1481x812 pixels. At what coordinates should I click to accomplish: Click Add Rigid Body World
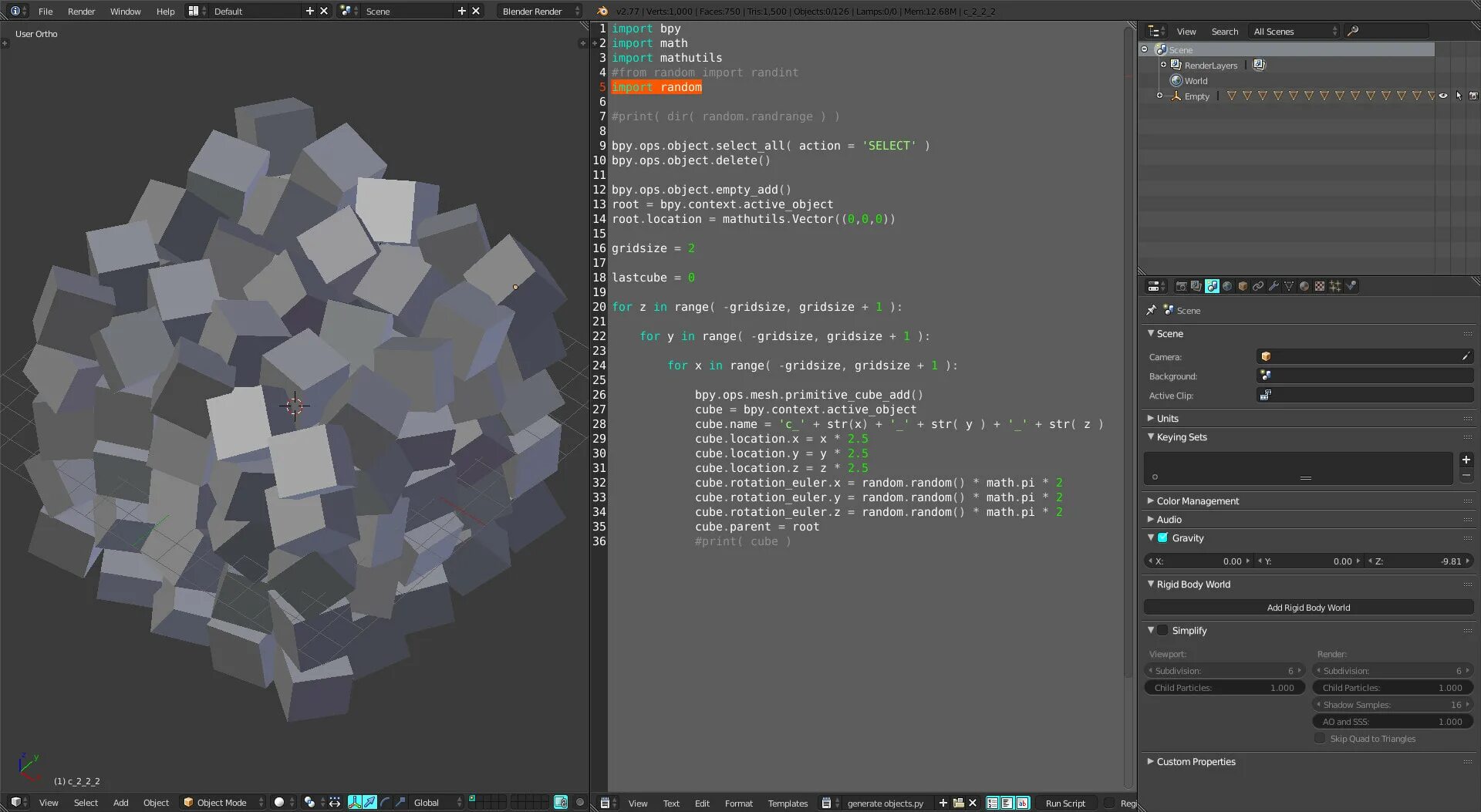[1307, 607]
